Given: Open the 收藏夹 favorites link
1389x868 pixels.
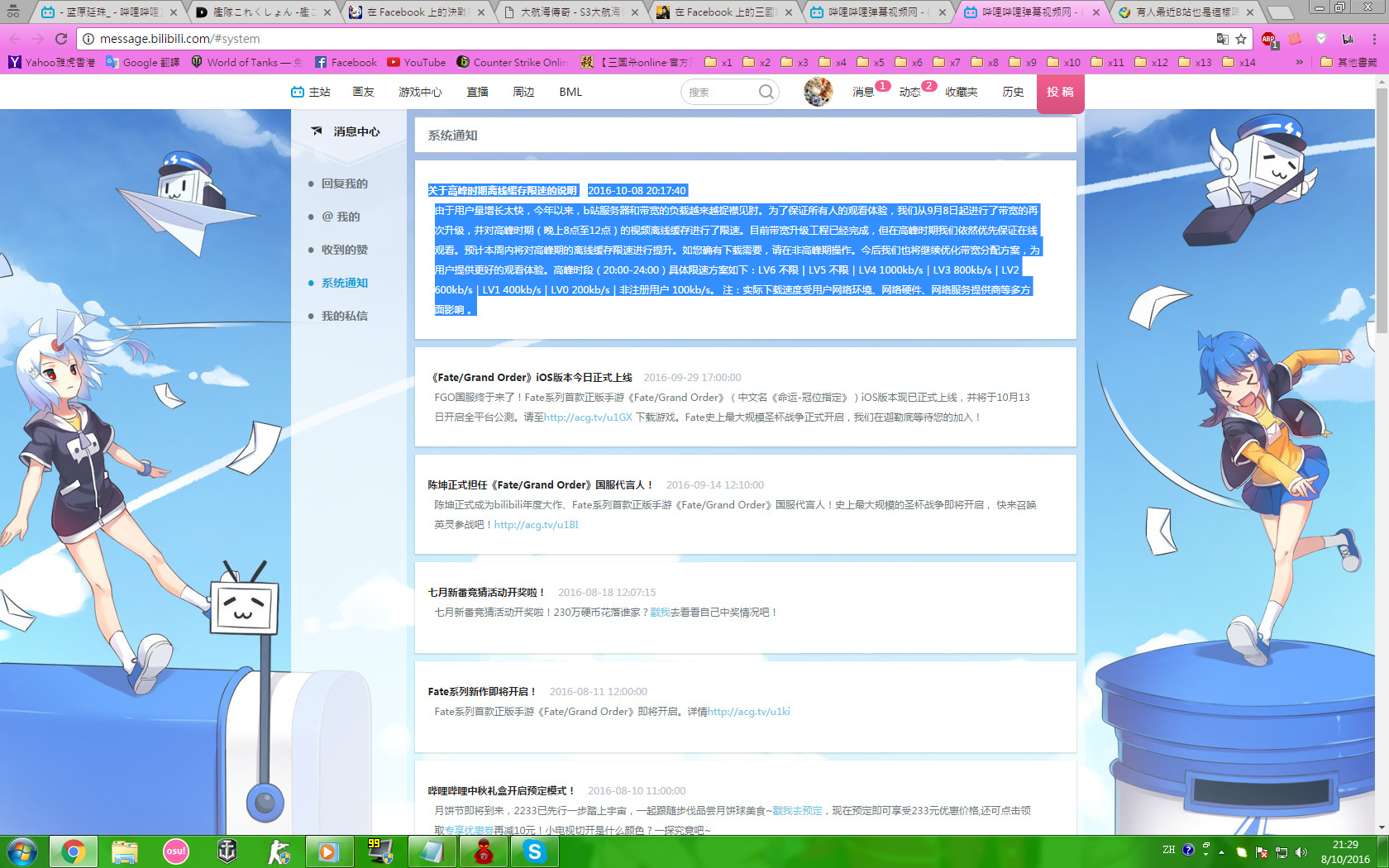Looking at the screenshot, I should pos(962,92).
